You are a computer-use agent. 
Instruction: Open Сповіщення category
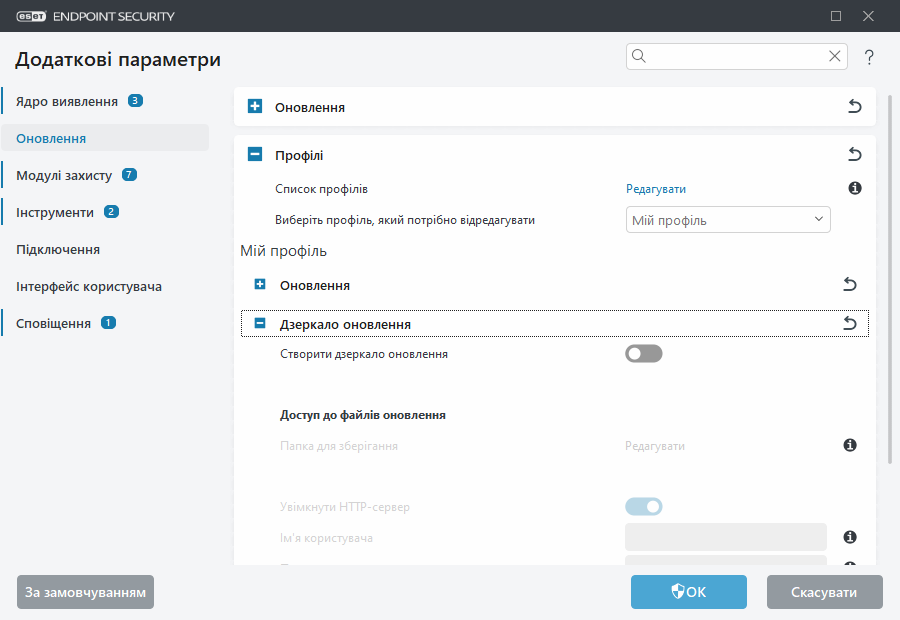pyautogui.click(x=53, y=324)
